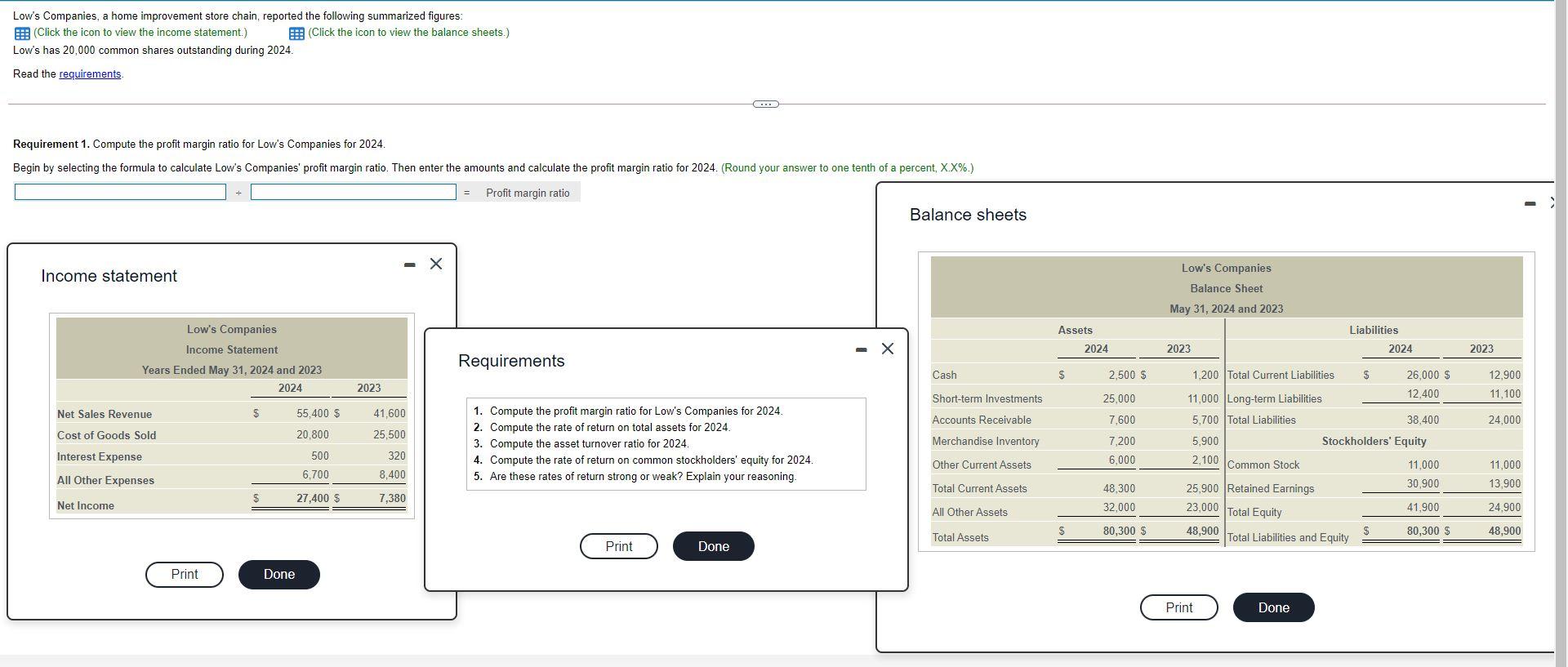Click Total Equity 2023 value 24,900
Viewport: 1568px width, 667px height.
pos(1504,508)
